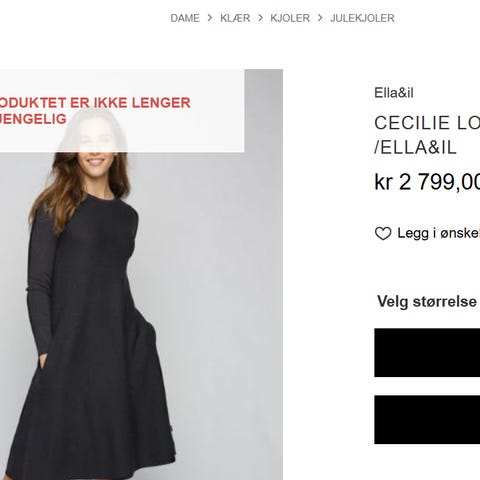Click the chevron after KLÆR breadcrumb
Image resolution: width=480 pixels, height=480 pixels.
click(260, 18)
